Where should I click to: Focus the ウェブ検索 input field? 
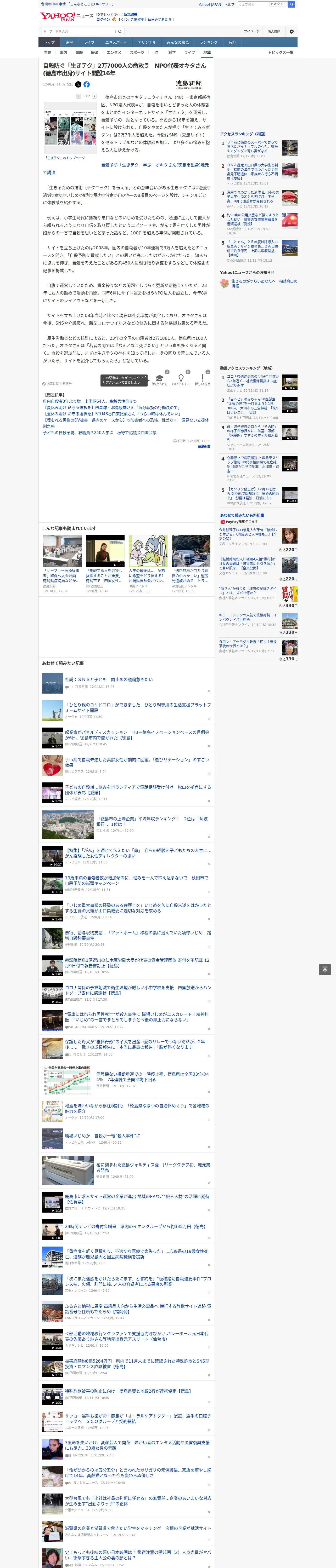(x=253, y=4)
